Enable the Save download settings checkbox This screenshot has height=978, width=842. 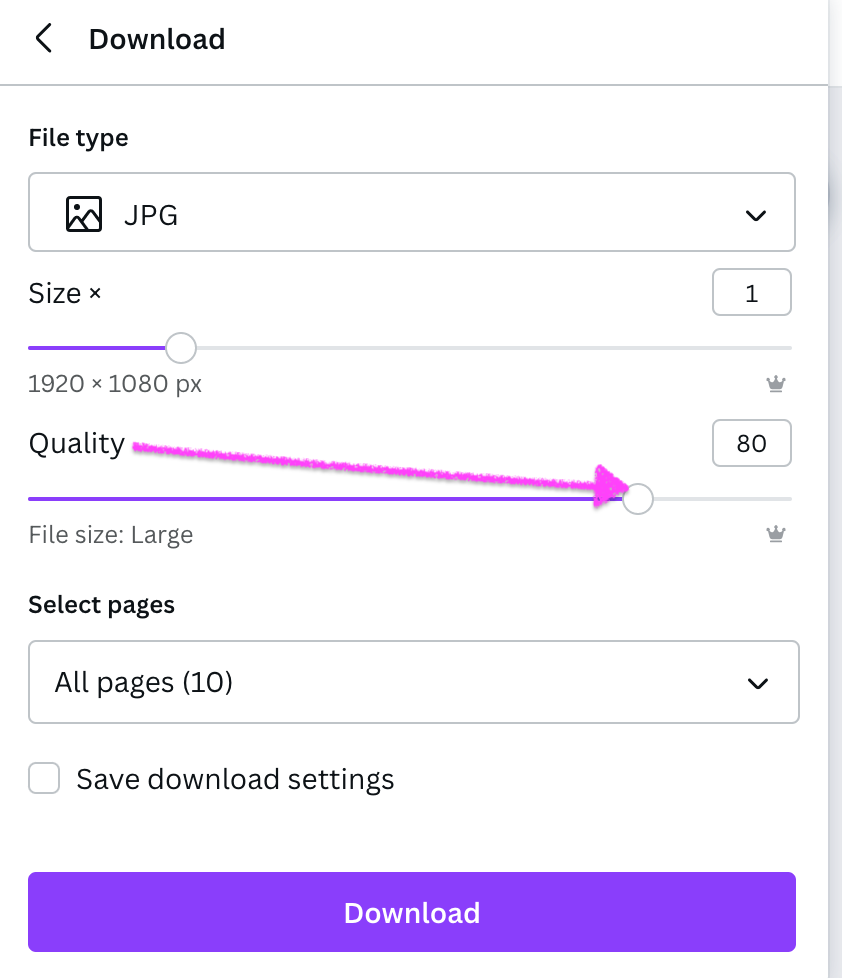(44, 779)
